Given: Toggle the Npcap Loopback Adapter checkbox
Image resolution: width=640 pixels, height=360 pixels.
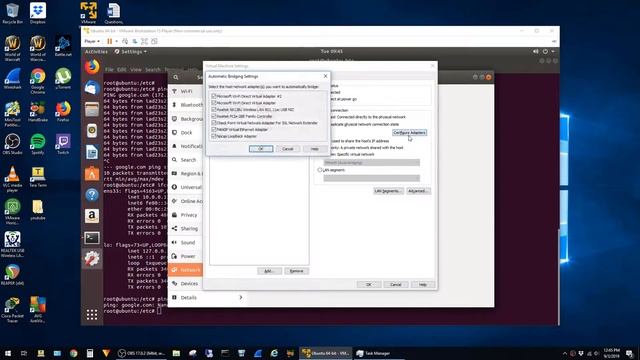Looking at the screenshot, I should [213, 136].
